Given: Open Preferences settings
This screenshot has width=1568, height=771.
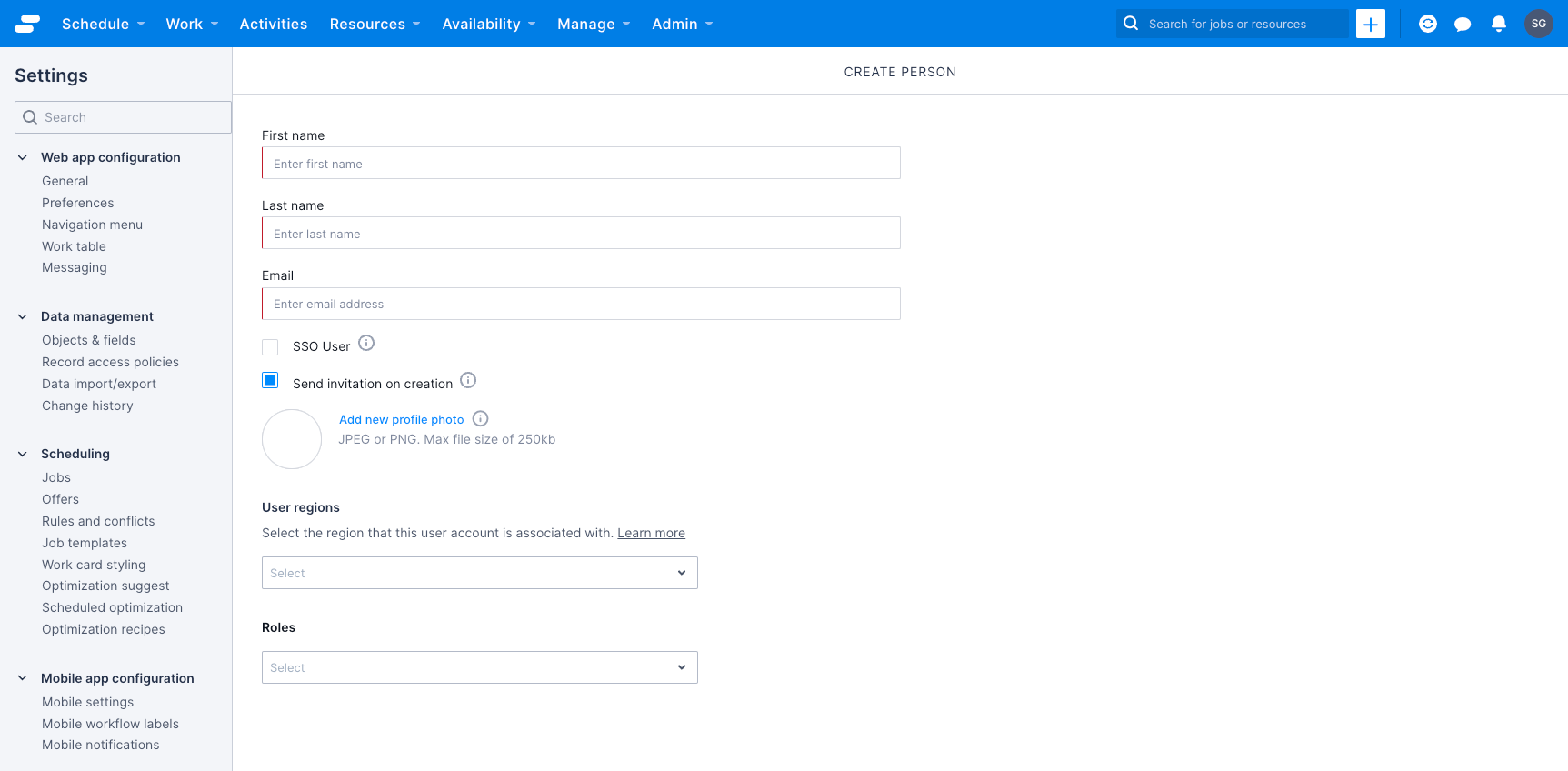Looking at the screenshot, I should click(x=78, y=203).
